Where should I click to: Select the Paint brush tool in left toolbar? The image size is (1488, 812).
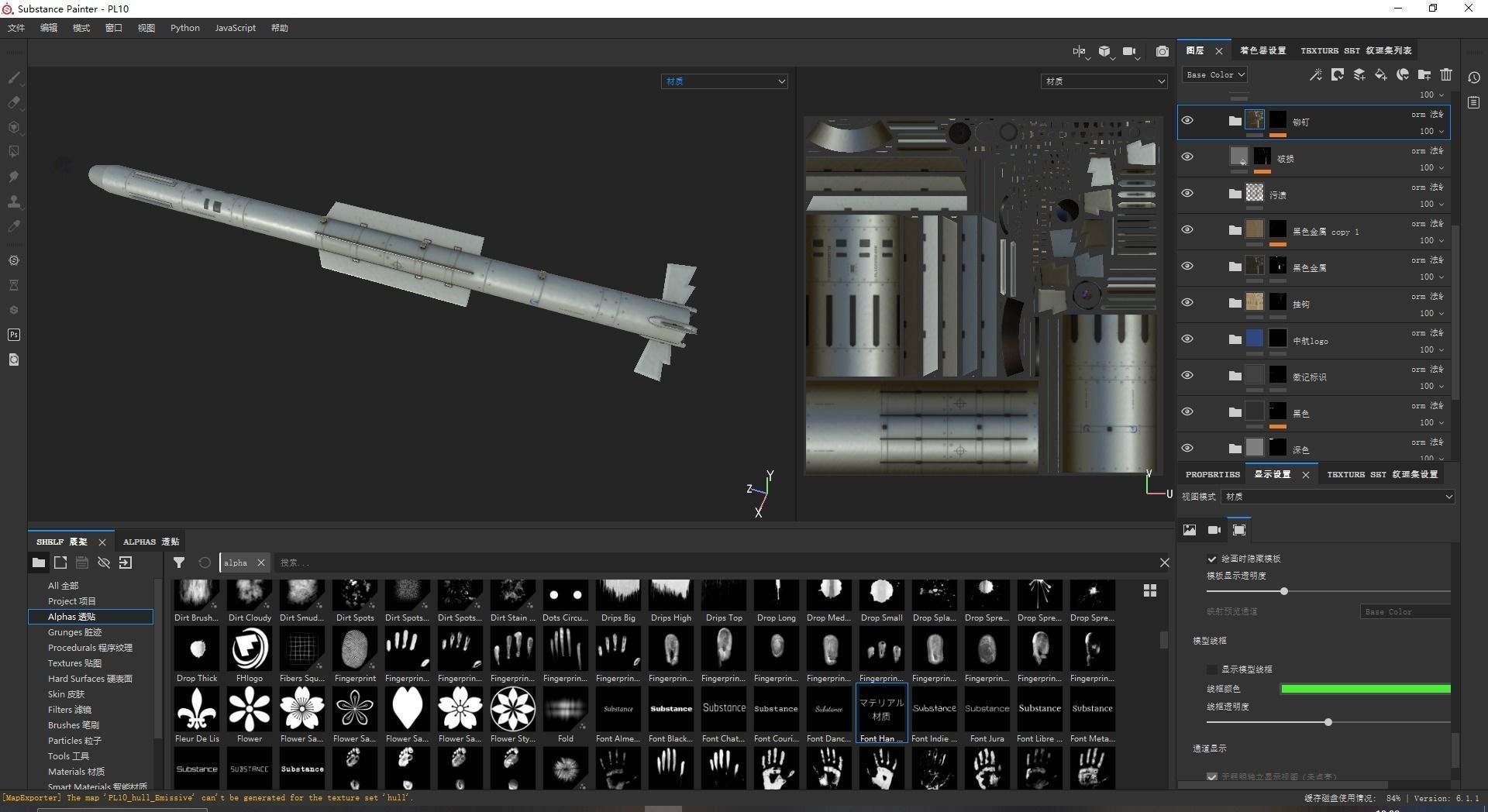[14, 77]
